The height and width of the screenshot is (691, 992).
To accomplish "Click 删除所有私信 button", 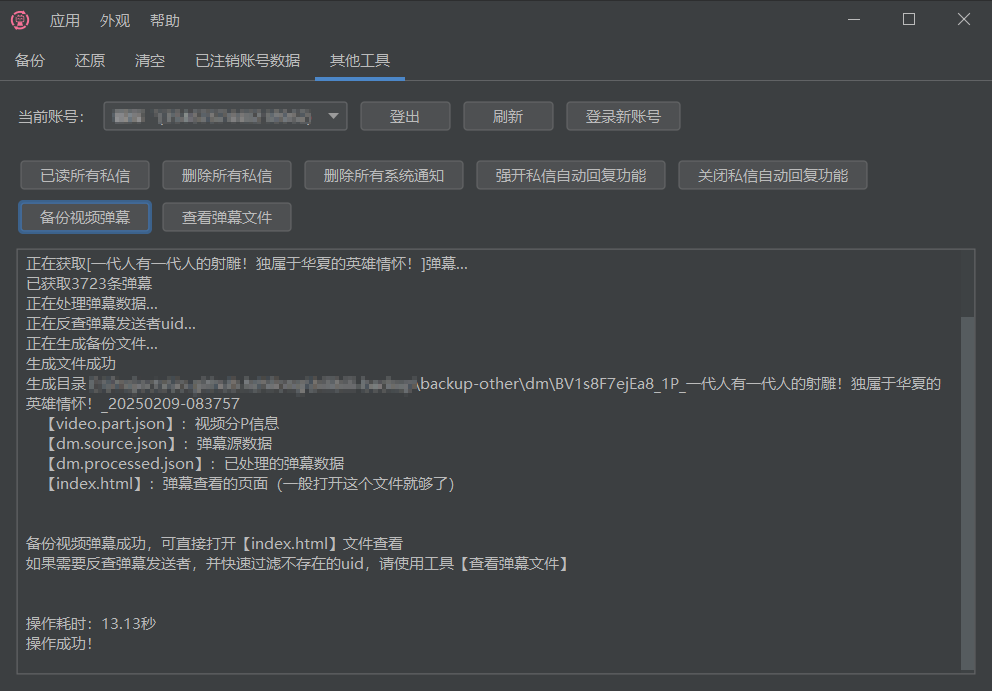I will coord(226,175).
